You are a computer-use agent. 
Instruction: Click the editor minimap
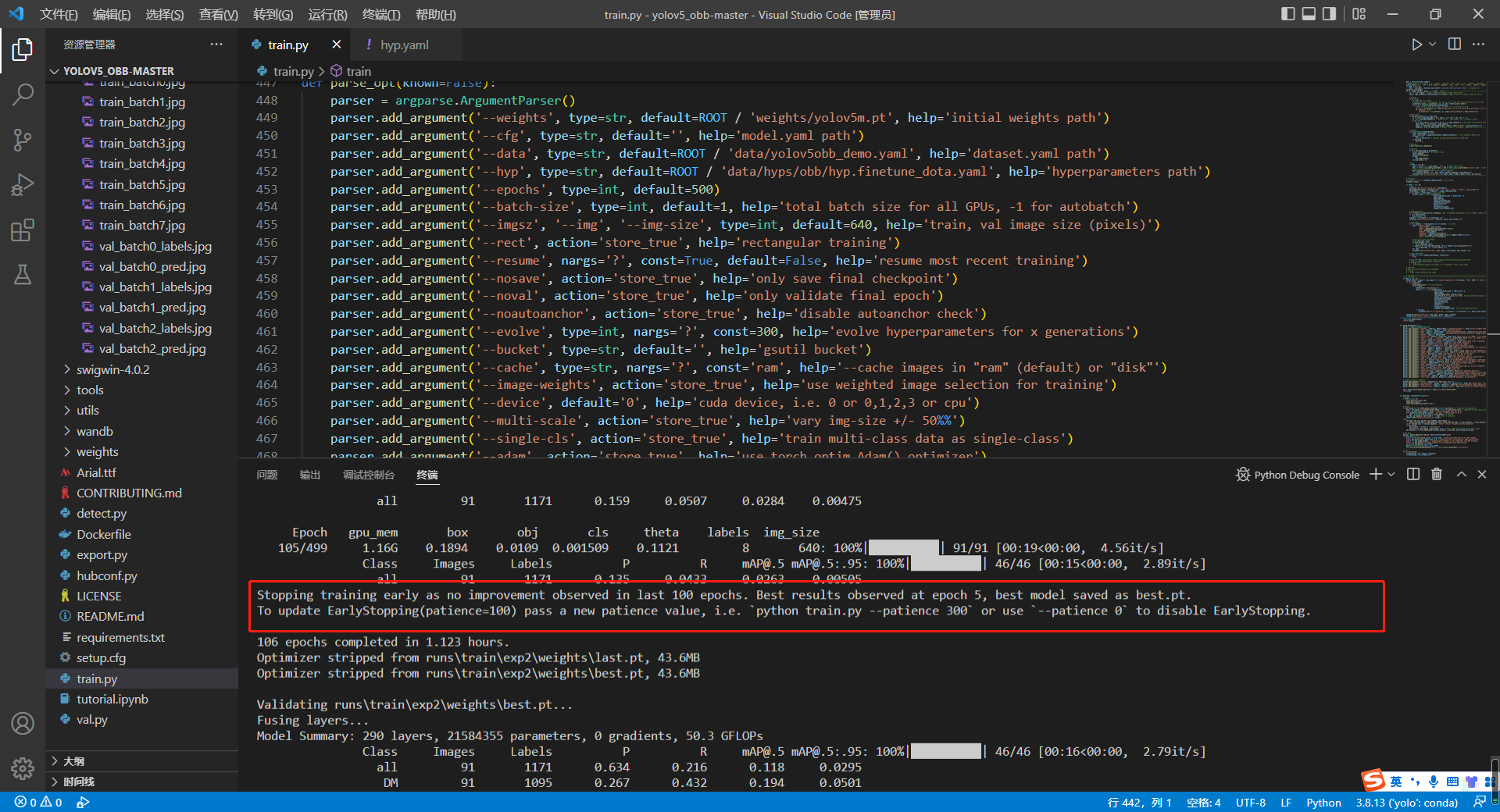click(1445, 268)
